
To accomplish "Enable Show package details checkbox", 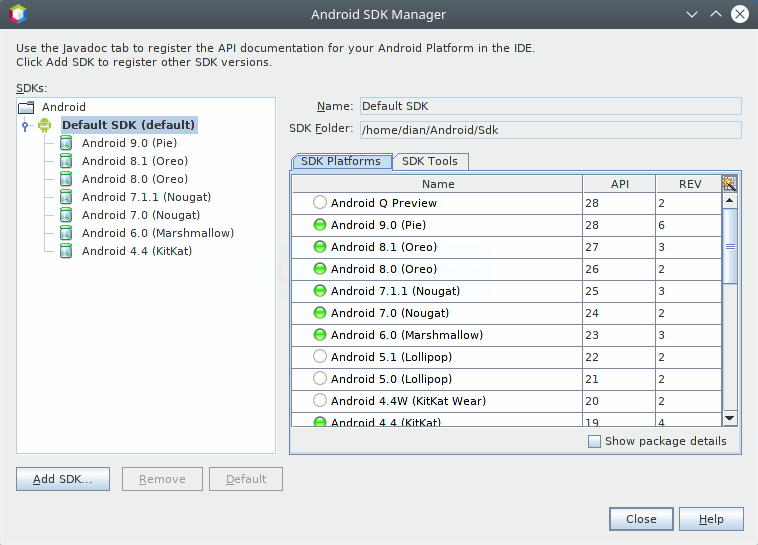I will (594, 441).
